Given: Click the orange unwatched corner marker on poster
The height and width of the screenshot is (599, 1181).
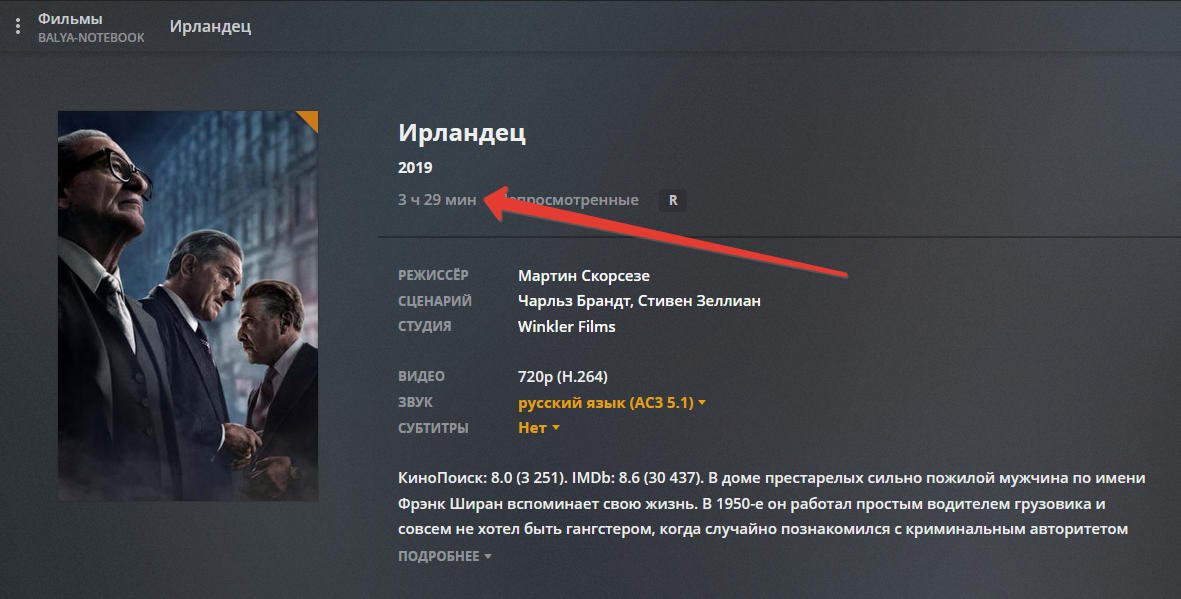Looking at the screenshot, I should 310,119.
